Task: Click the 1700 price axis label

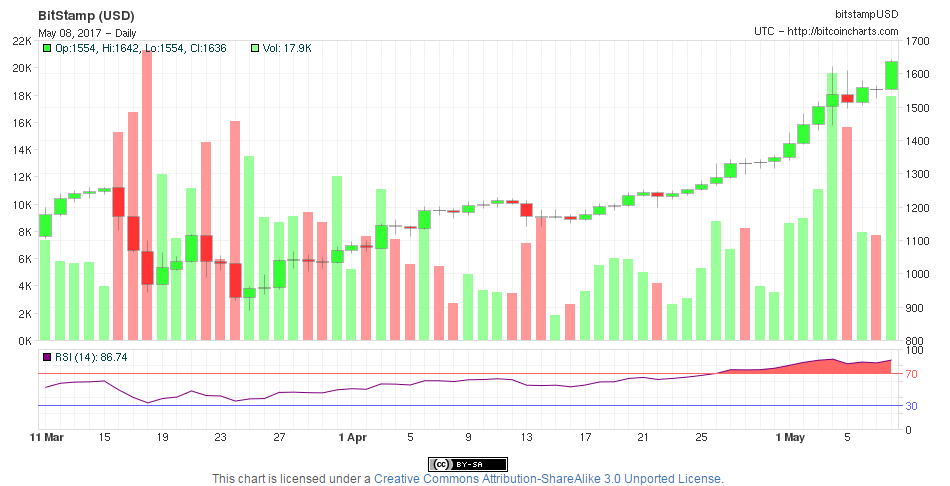Action: tap(917, 41)
